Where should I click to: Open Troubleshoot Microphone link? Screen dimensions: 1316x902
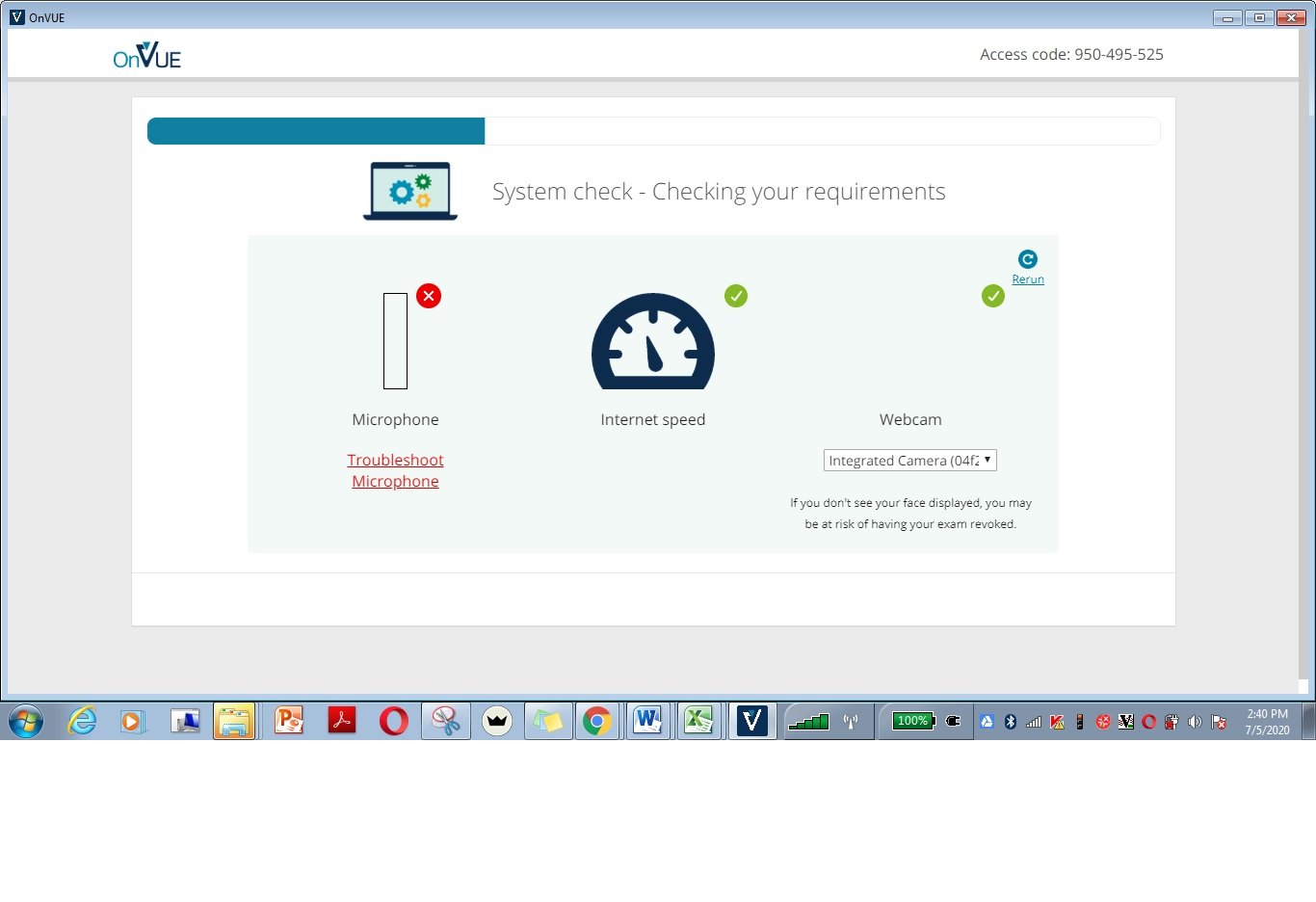tap(395, 470)
